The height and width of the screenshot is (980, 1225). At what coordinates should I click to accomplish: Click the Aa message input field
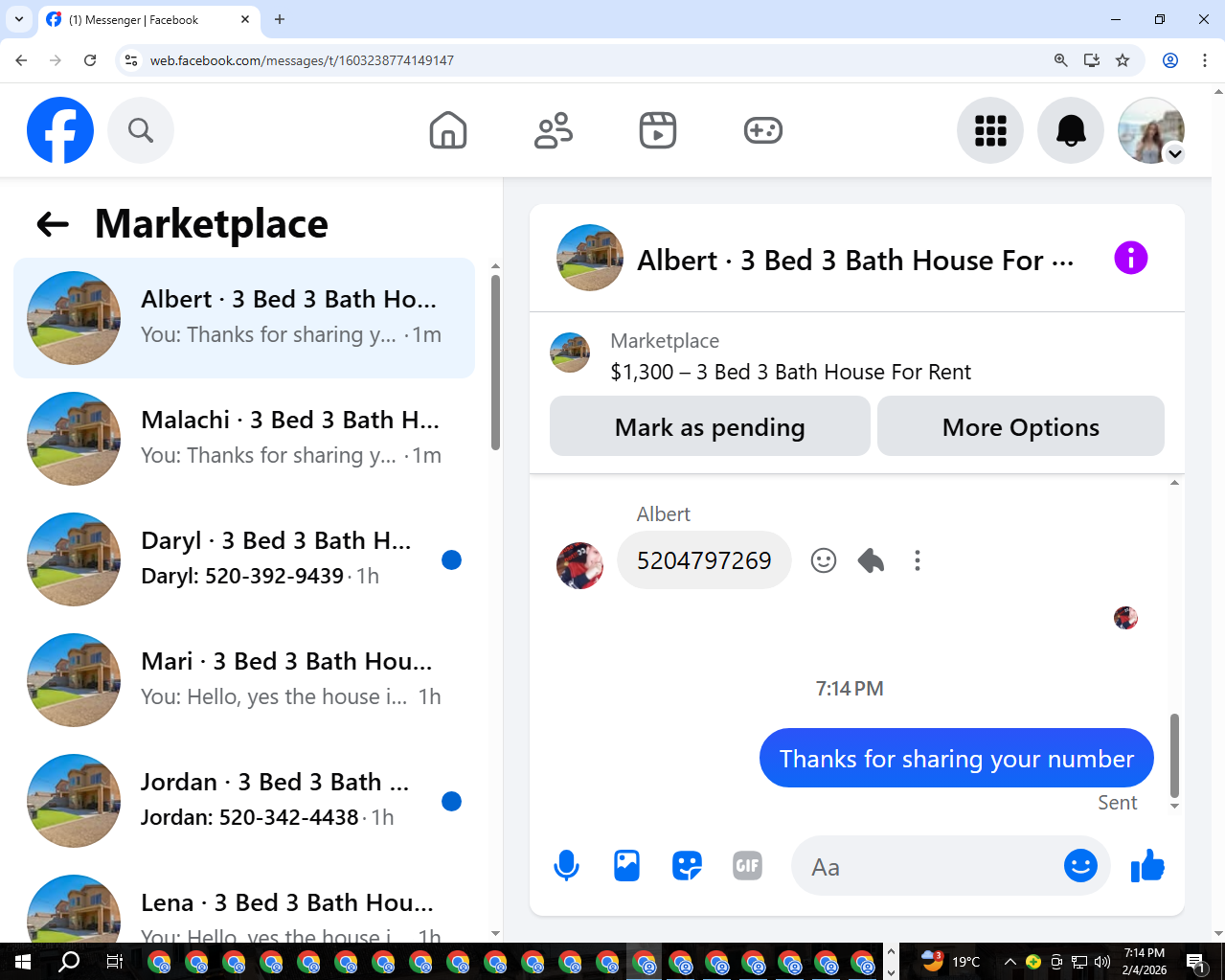pos(924,866)
